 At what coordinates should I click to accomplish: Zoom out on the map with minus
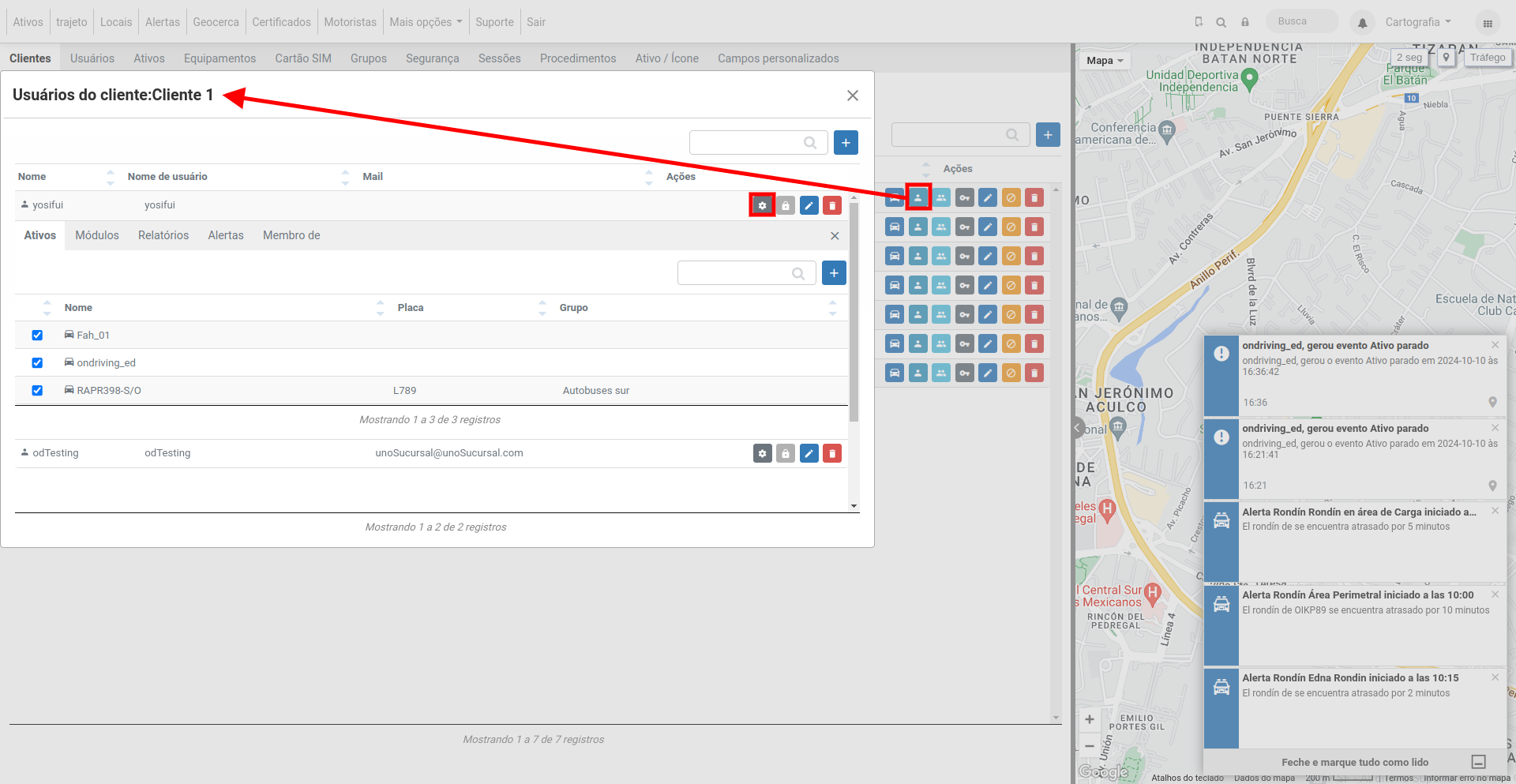click(1090, 745)
